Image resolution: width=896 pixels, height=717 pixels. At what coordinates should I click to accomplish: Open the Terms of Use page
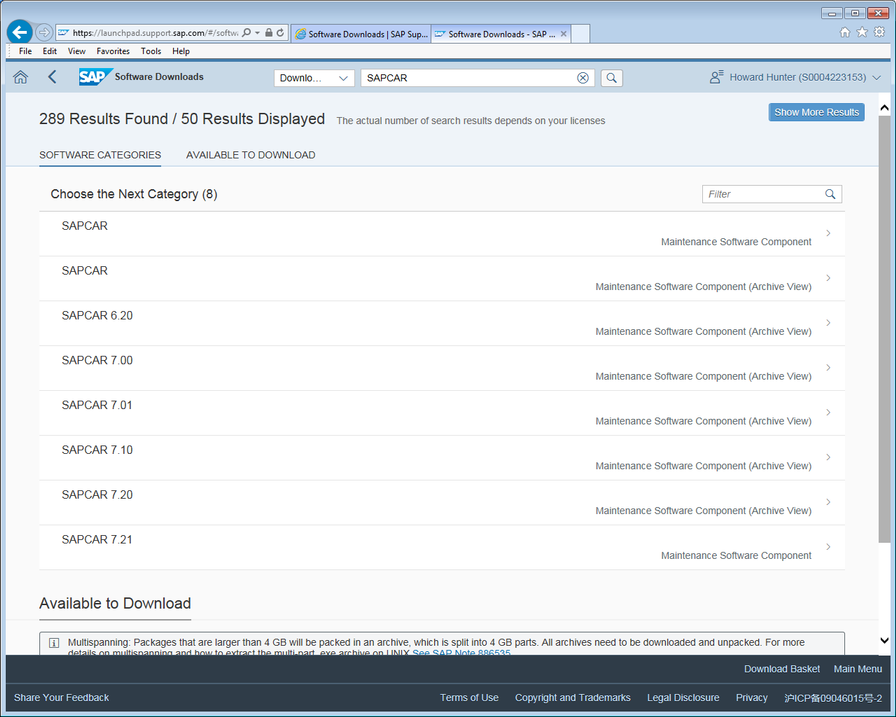pos(469,698)
